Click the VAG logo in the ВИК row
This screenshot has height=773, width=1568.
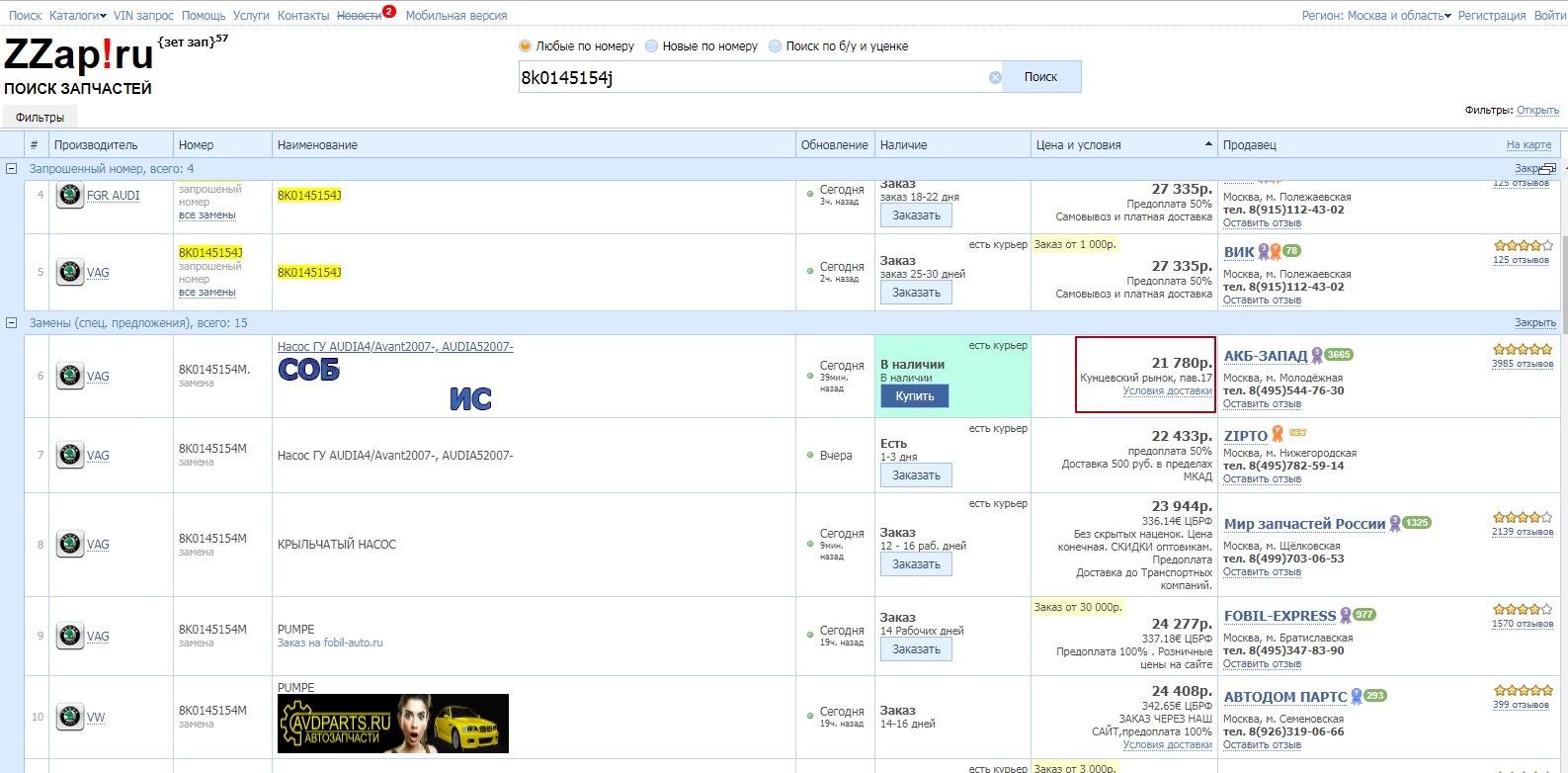(69, 272)
